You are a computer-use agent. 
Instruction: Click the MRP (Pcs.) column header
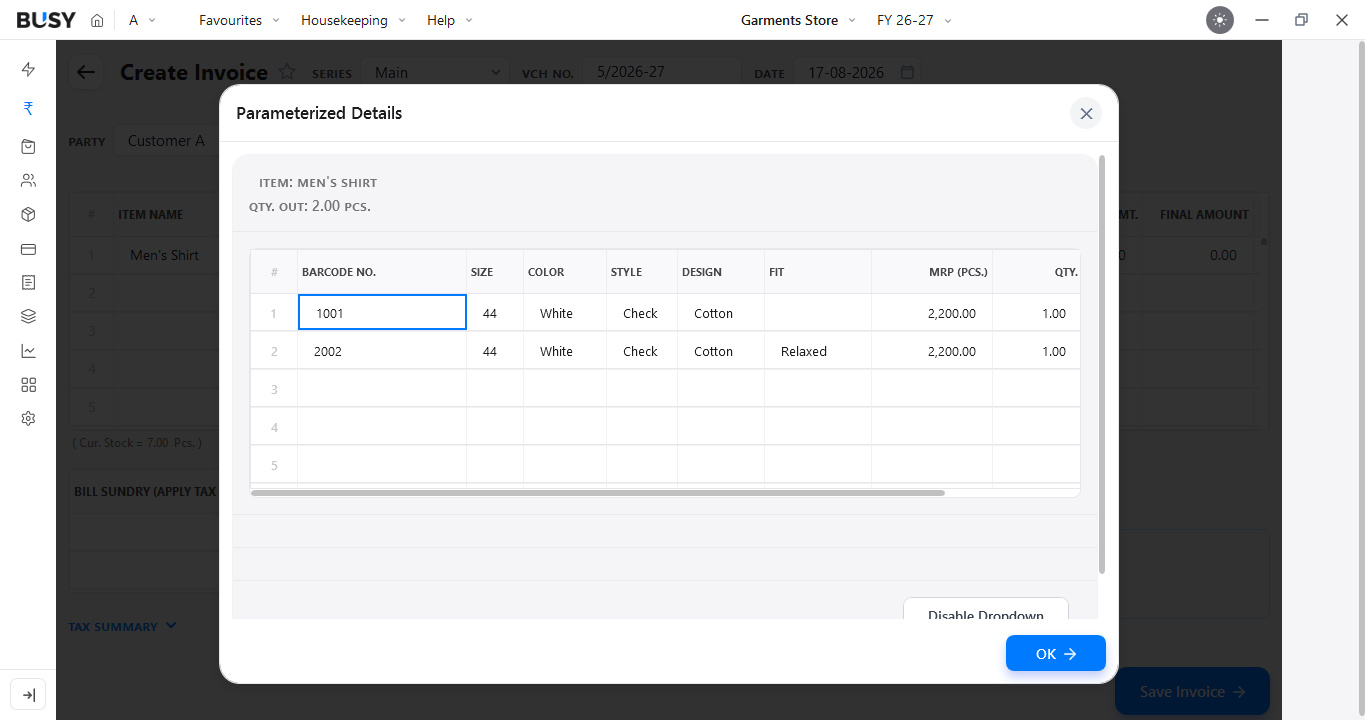point(932,272)
